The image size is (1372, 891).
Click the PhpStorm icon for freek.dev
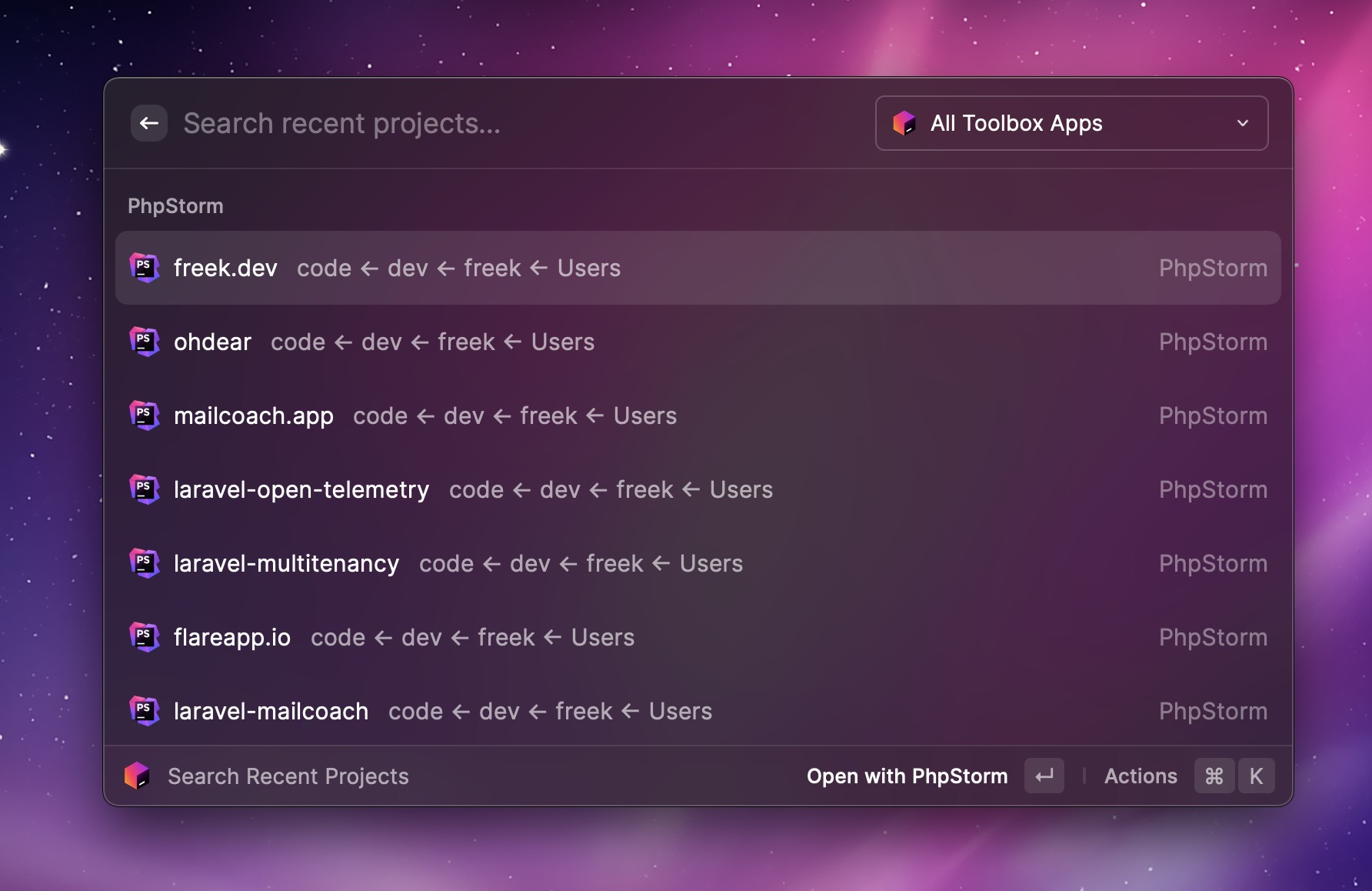[144, 268]
